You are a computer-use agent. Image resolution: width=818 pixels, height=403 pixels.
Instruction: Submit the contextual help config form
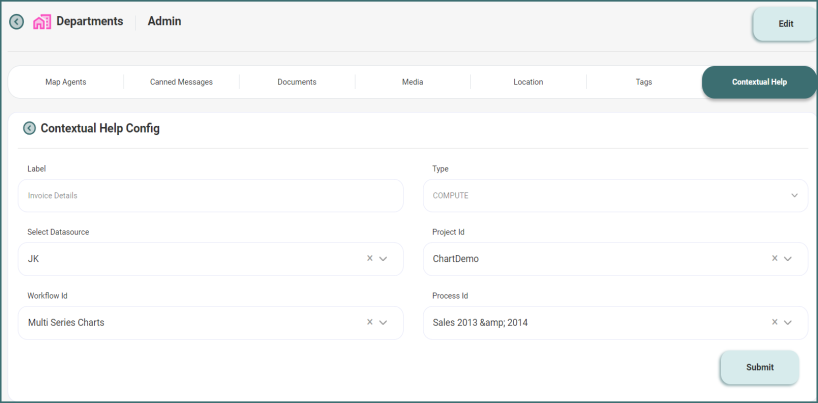coord(759,367)
